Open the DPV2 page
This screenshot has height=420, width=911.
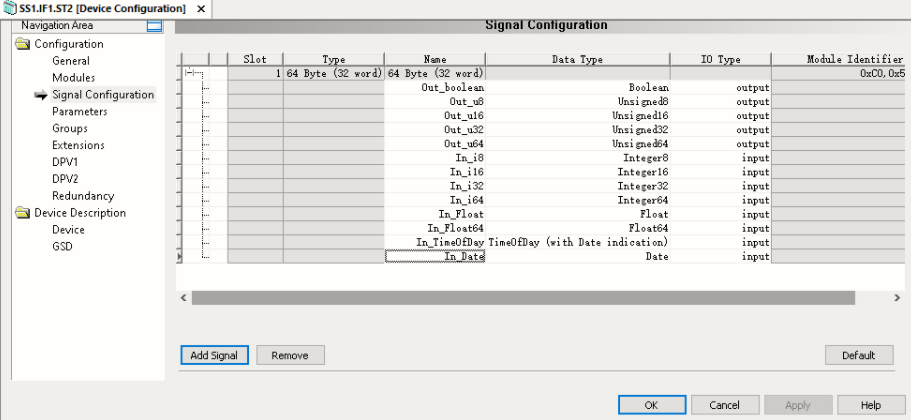[x=65, y=179]
